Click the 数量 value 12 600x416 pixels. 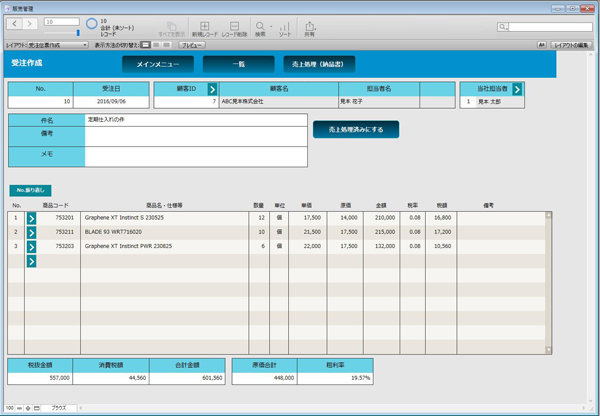tap(261, 217)
